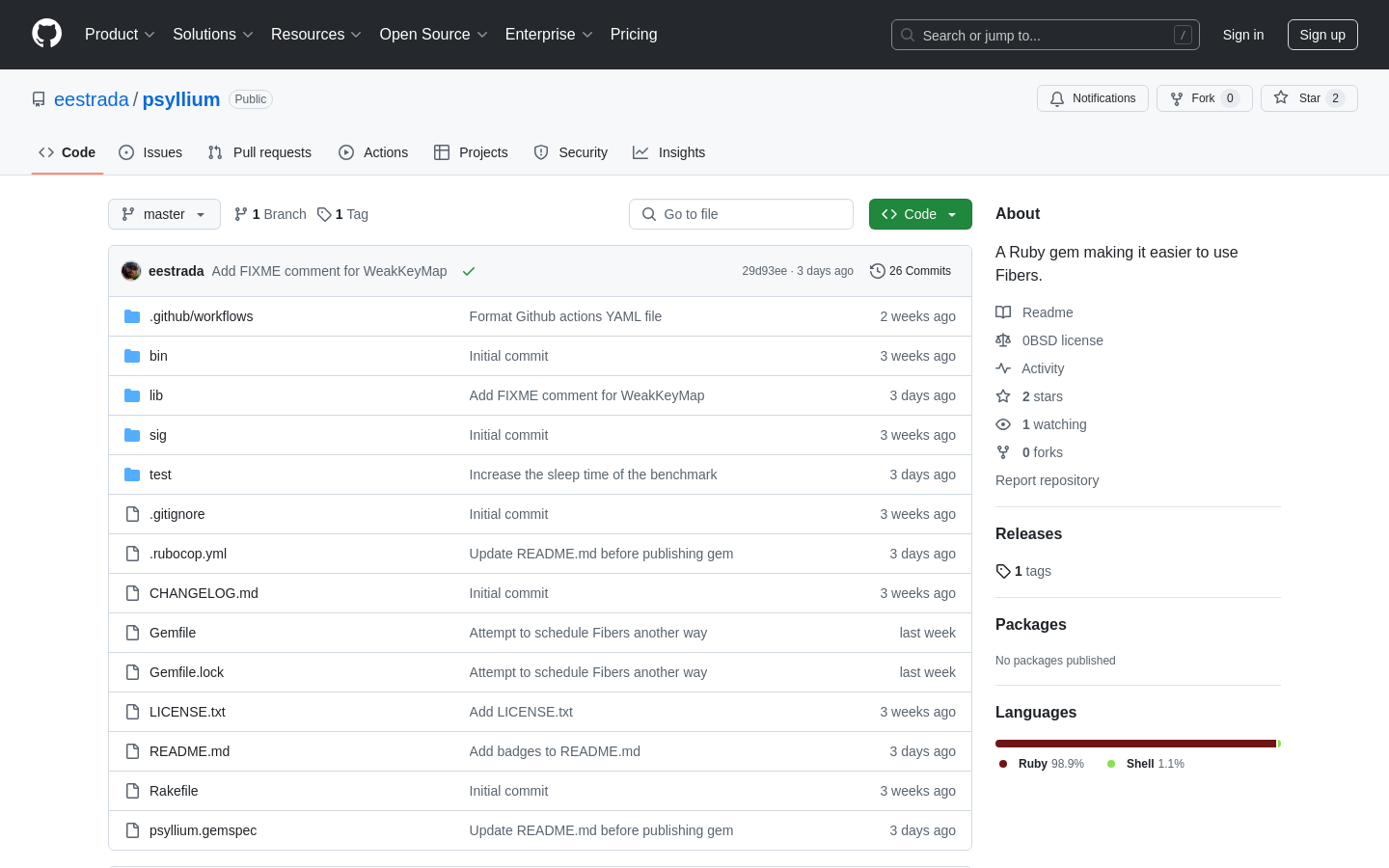
Task: Open the green Code dropdown
Action: click(x=920, y=214)
